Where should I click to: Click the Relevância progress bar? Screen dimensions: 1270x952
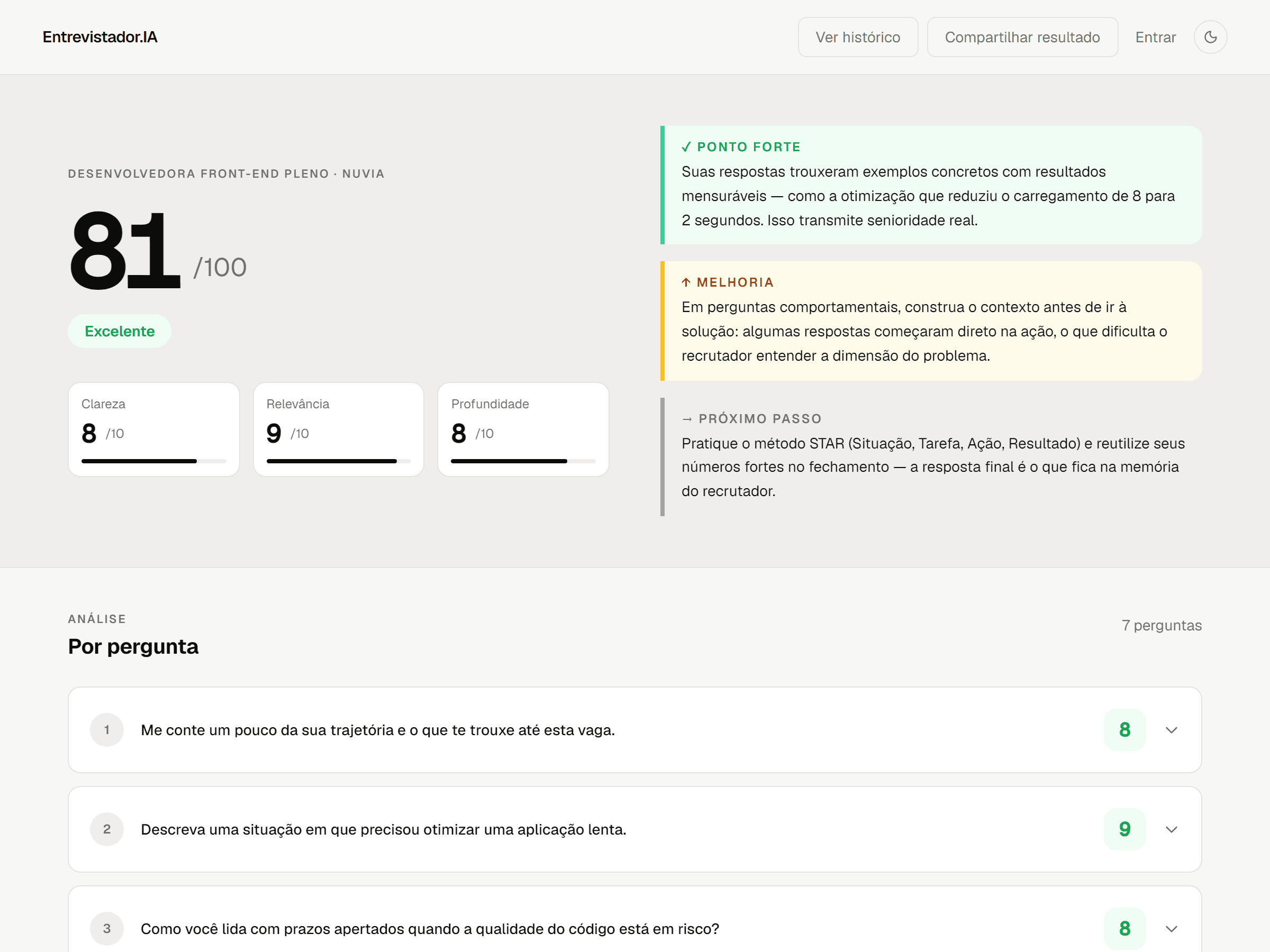coord(339,461)
